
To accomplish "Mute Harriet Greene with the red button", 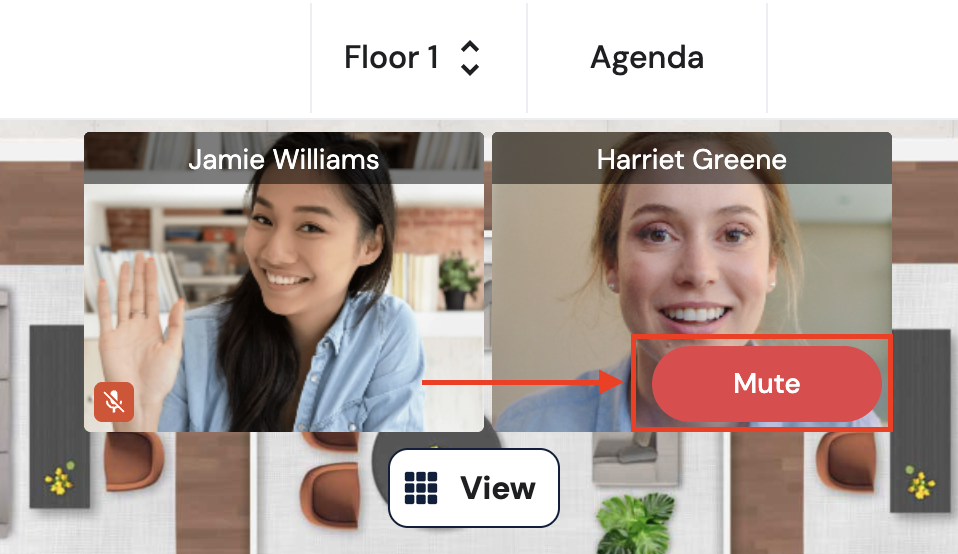I will pyautogui.click(x=767, y=384).
